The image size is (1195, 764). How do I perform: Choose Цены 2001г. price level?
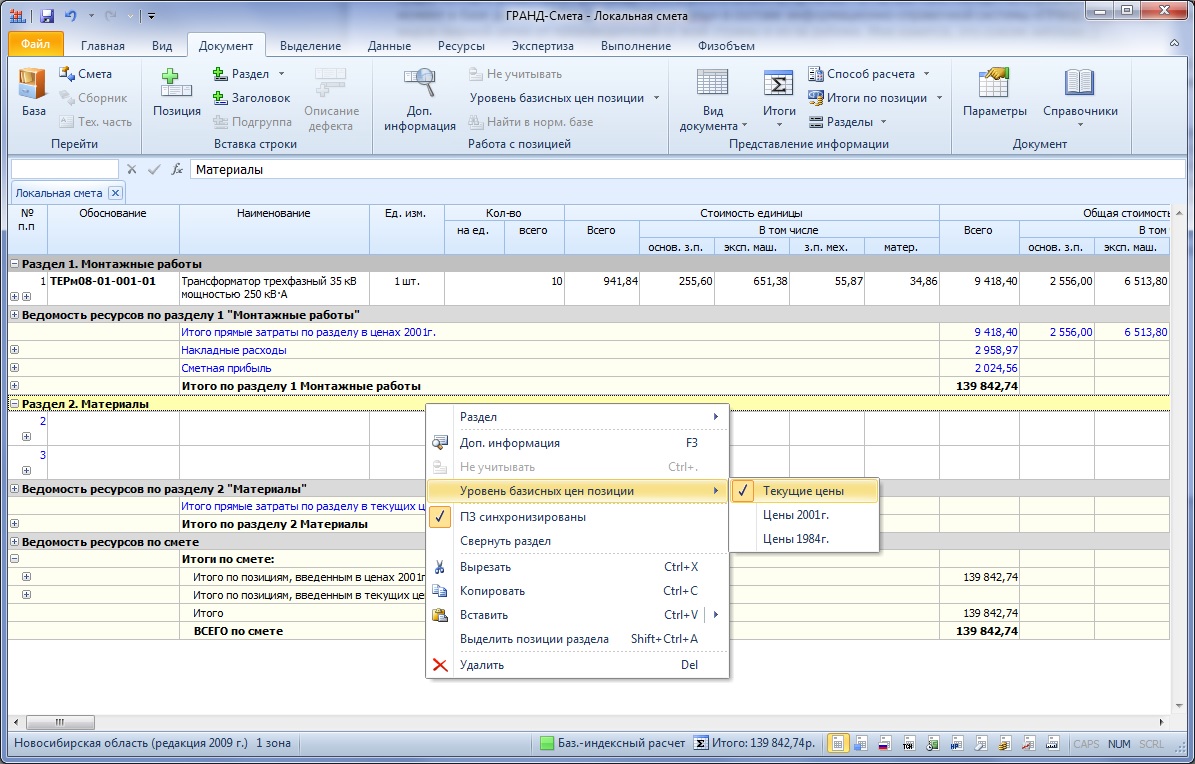(795, 515)
